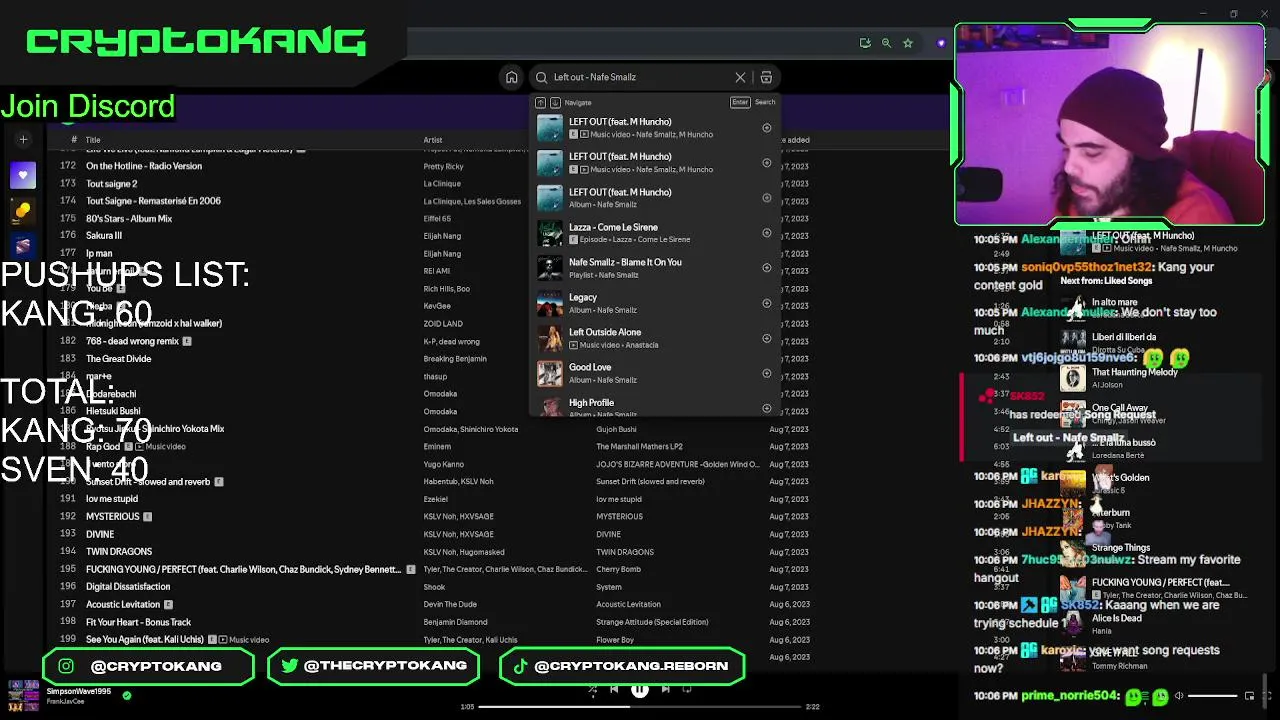The image size is (1280, 720).
Task: Select 'Good Love' search suggestion
Action: pyautogui.click(x=656, y=373)
